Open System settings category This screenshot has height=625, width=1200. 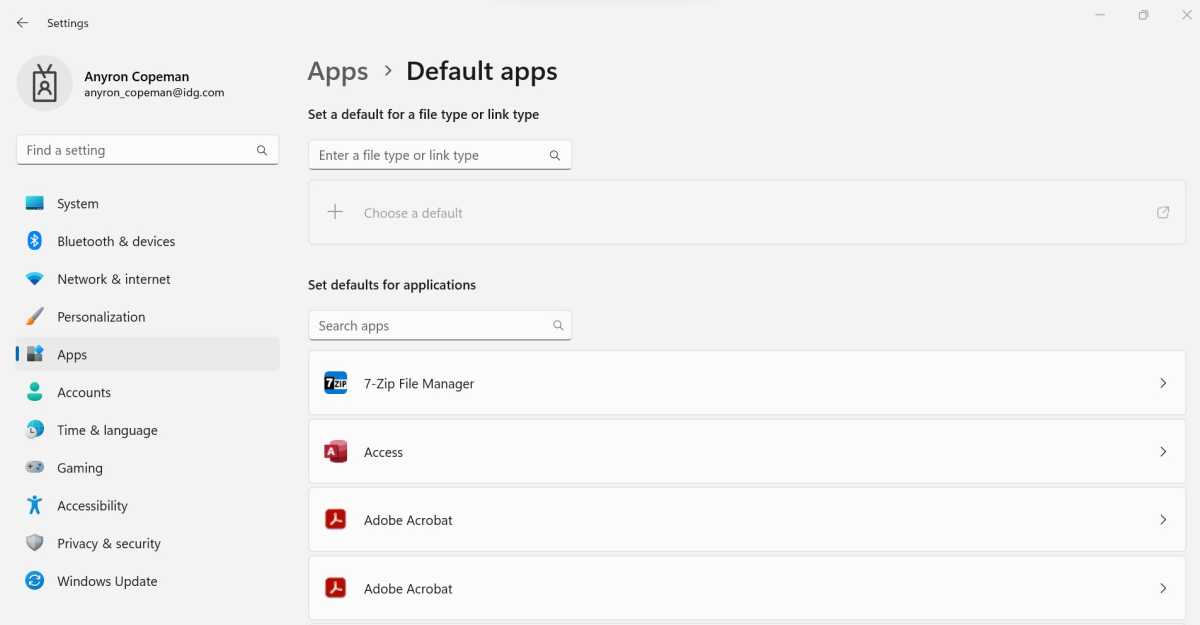pyautogui.click(x=148, y=203)
